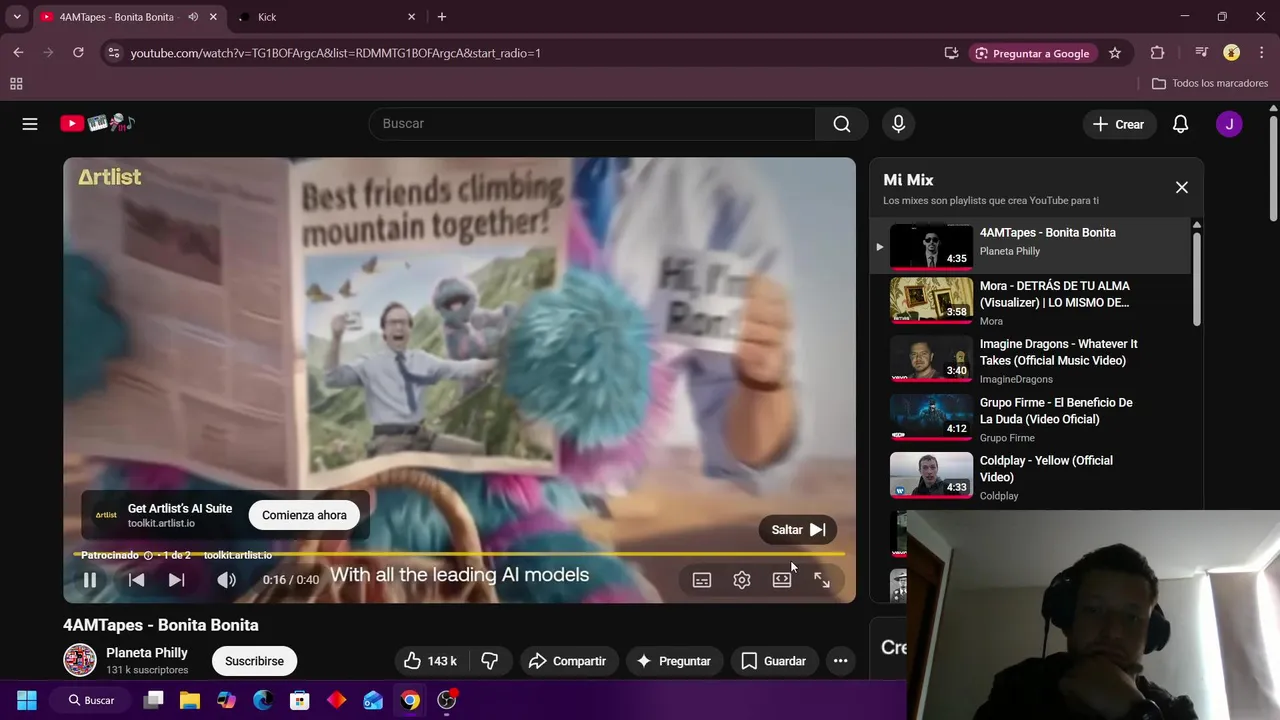Viewport: 1280px width, 720px height.
Task: Click the playlist panel scrollbar
Action: coord(1196,278)
